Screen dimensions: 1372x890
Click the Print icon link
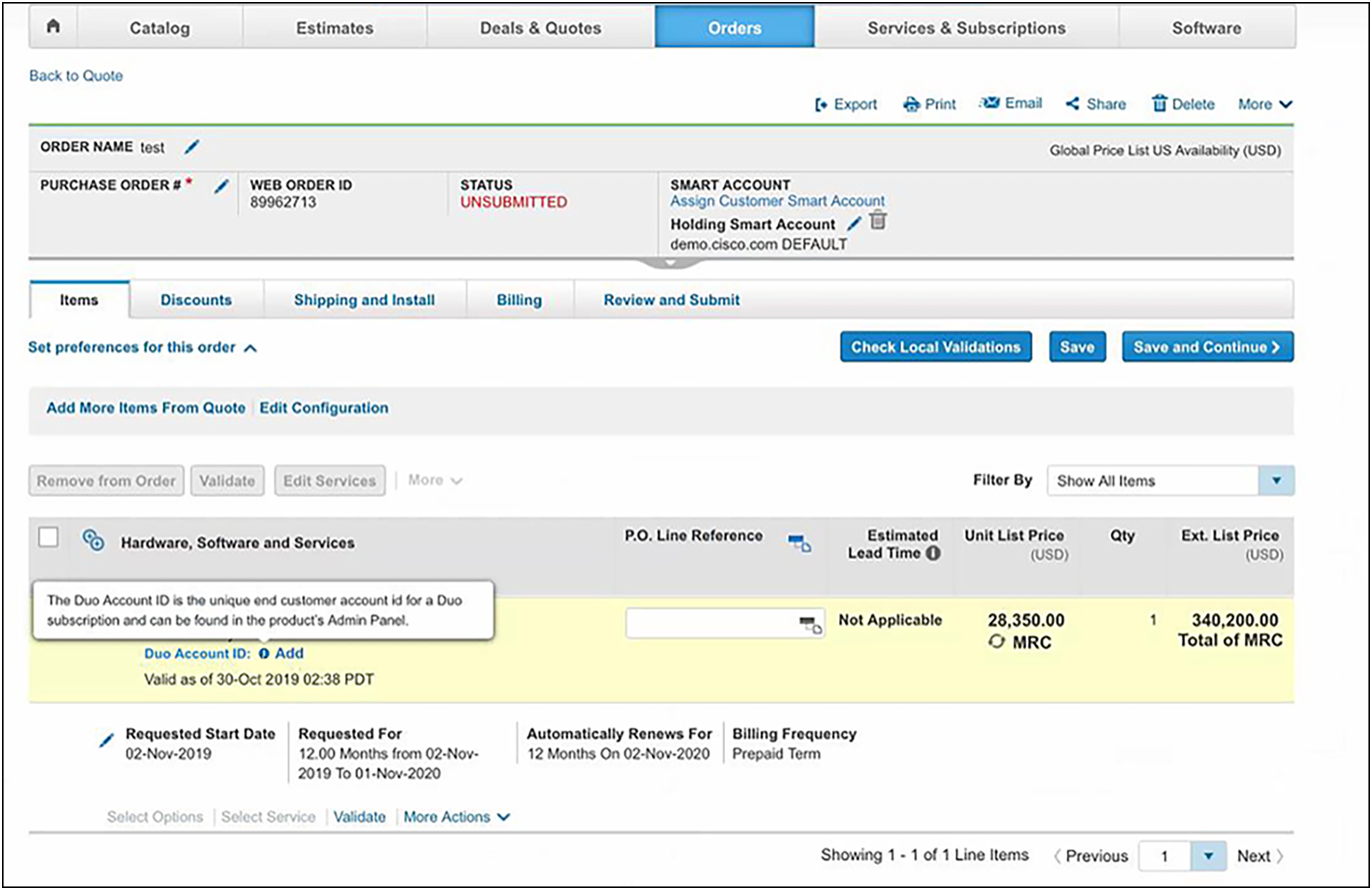pos(930,105)
